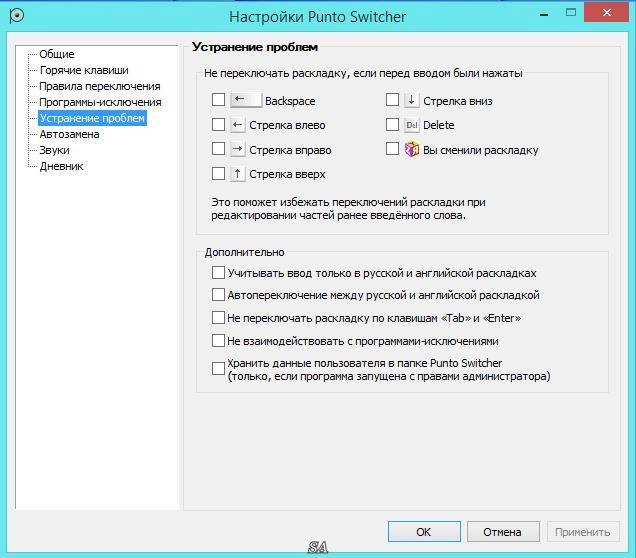
Task: Click the right arrow key icon
Action: 238,150
